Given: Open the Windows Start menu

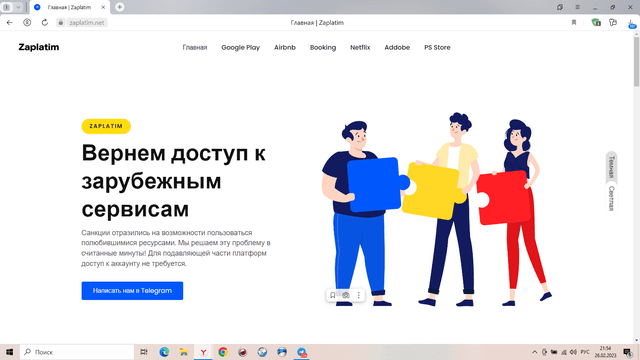Looking at the screenshot, I should 9,352.
